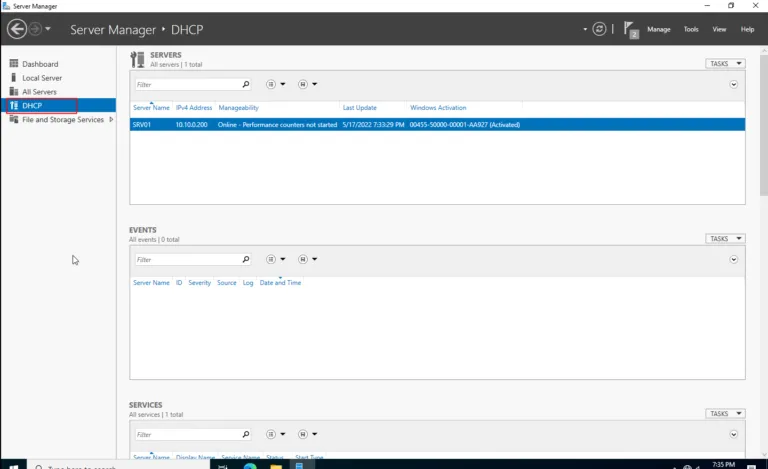
Task: Click the Servers filter text box
Action: pyautogui.click(x=188, y=84)
